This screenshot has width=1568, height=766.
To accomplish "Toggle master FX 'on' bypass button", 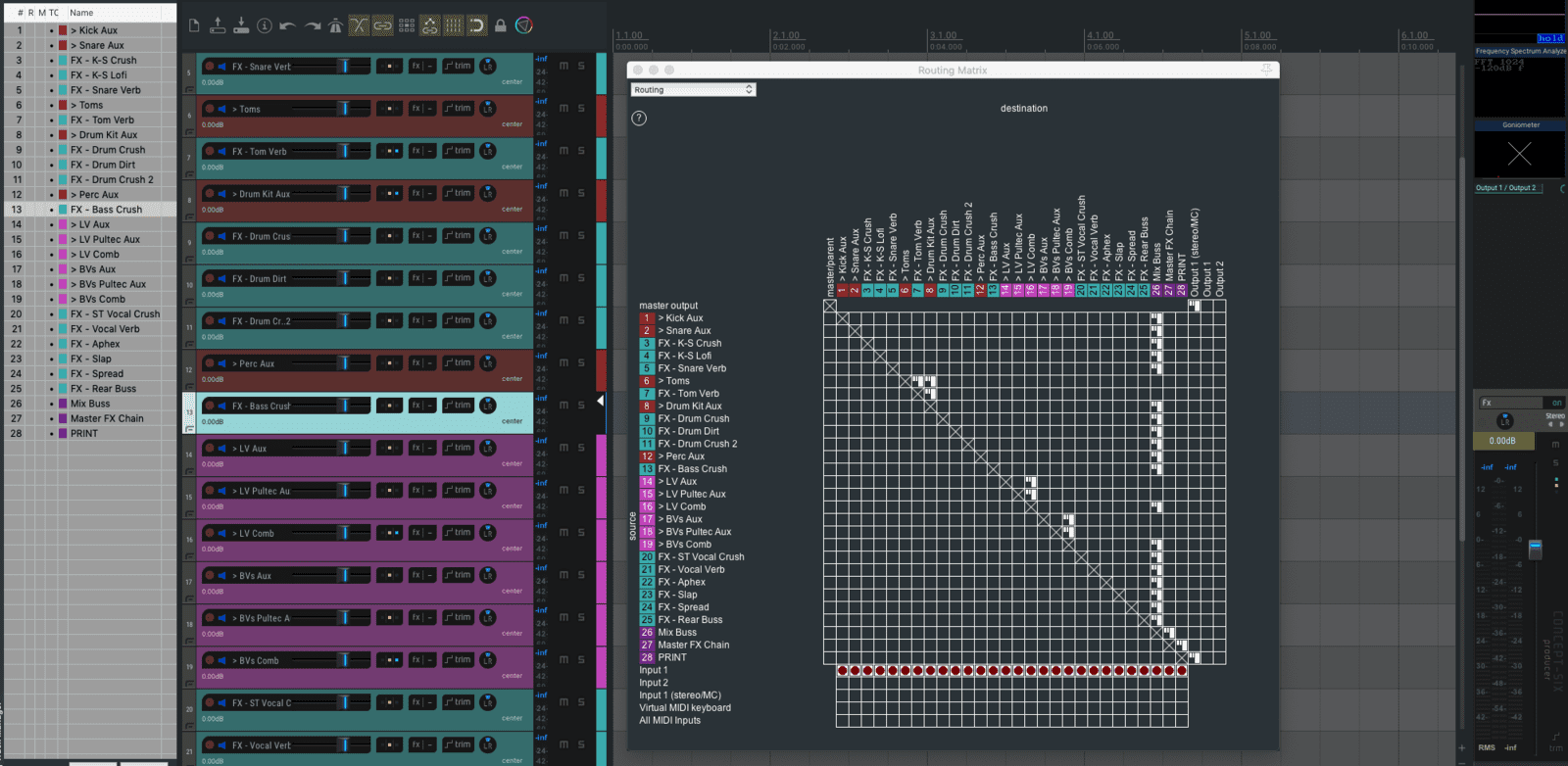I will (1556, 403).
